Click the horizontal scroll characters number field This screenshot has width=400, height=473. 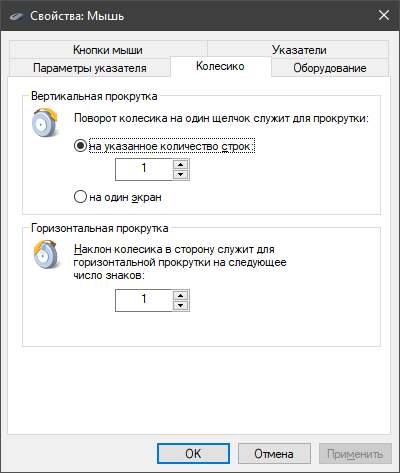pos(144,300)
